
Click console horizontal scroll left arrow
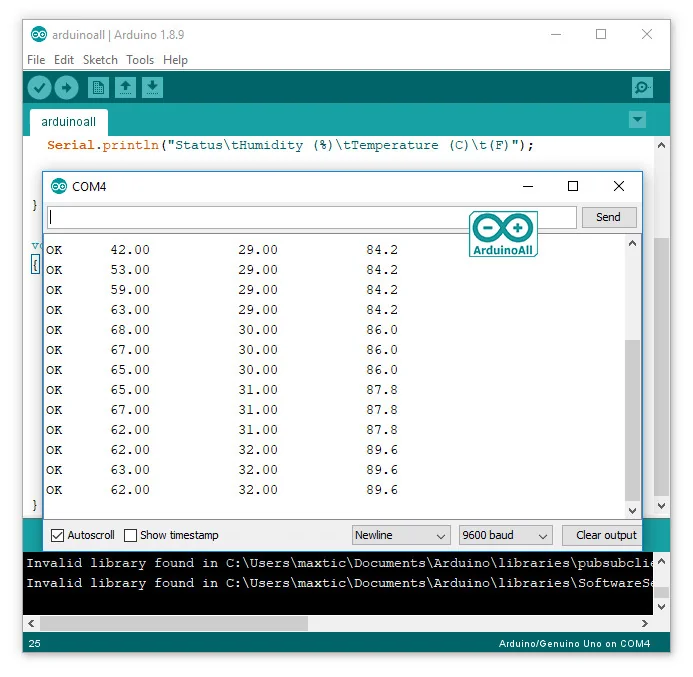[x=31, y=624]
